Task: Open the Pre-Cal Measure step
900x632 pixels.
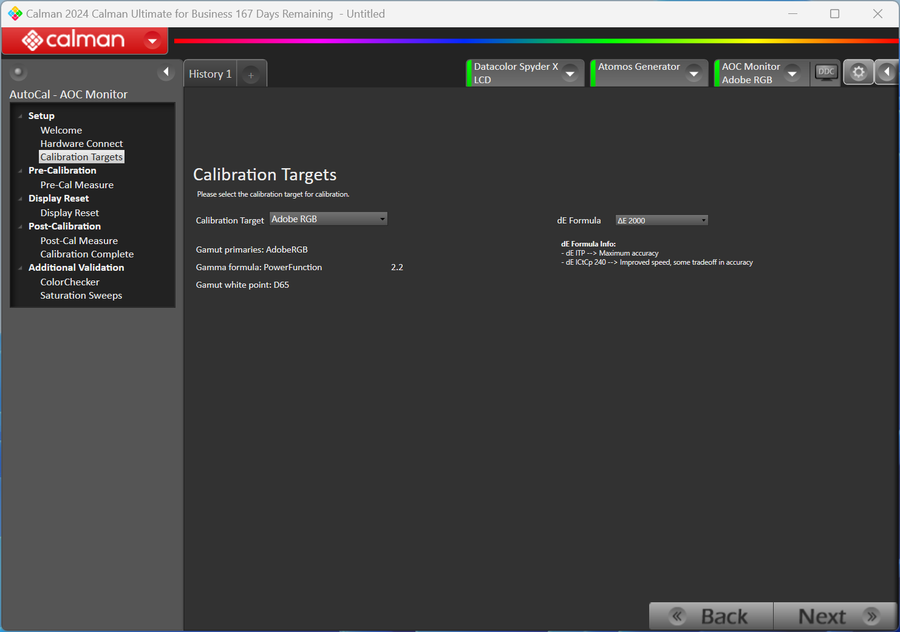Action: point(77,185)
